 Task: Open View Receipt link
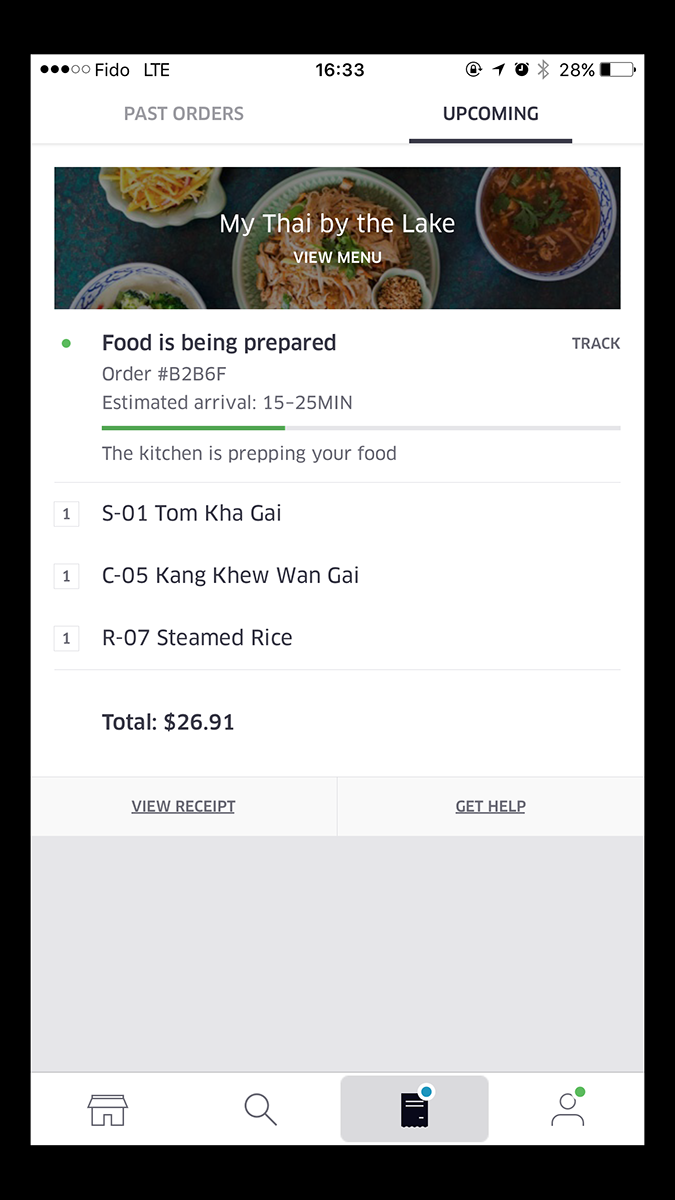[x=184, y=806]
